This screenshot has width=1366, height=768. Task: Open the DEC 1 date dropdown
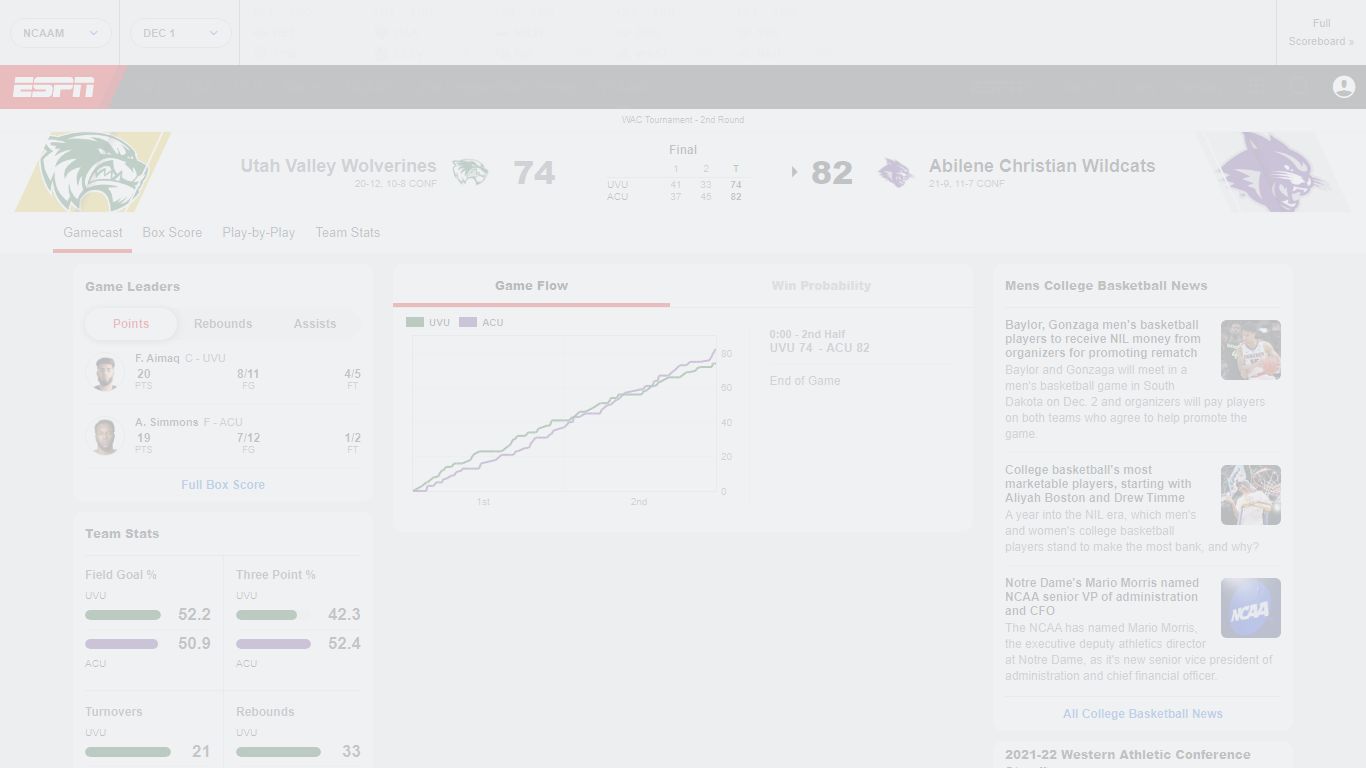[x=181, y=33]
